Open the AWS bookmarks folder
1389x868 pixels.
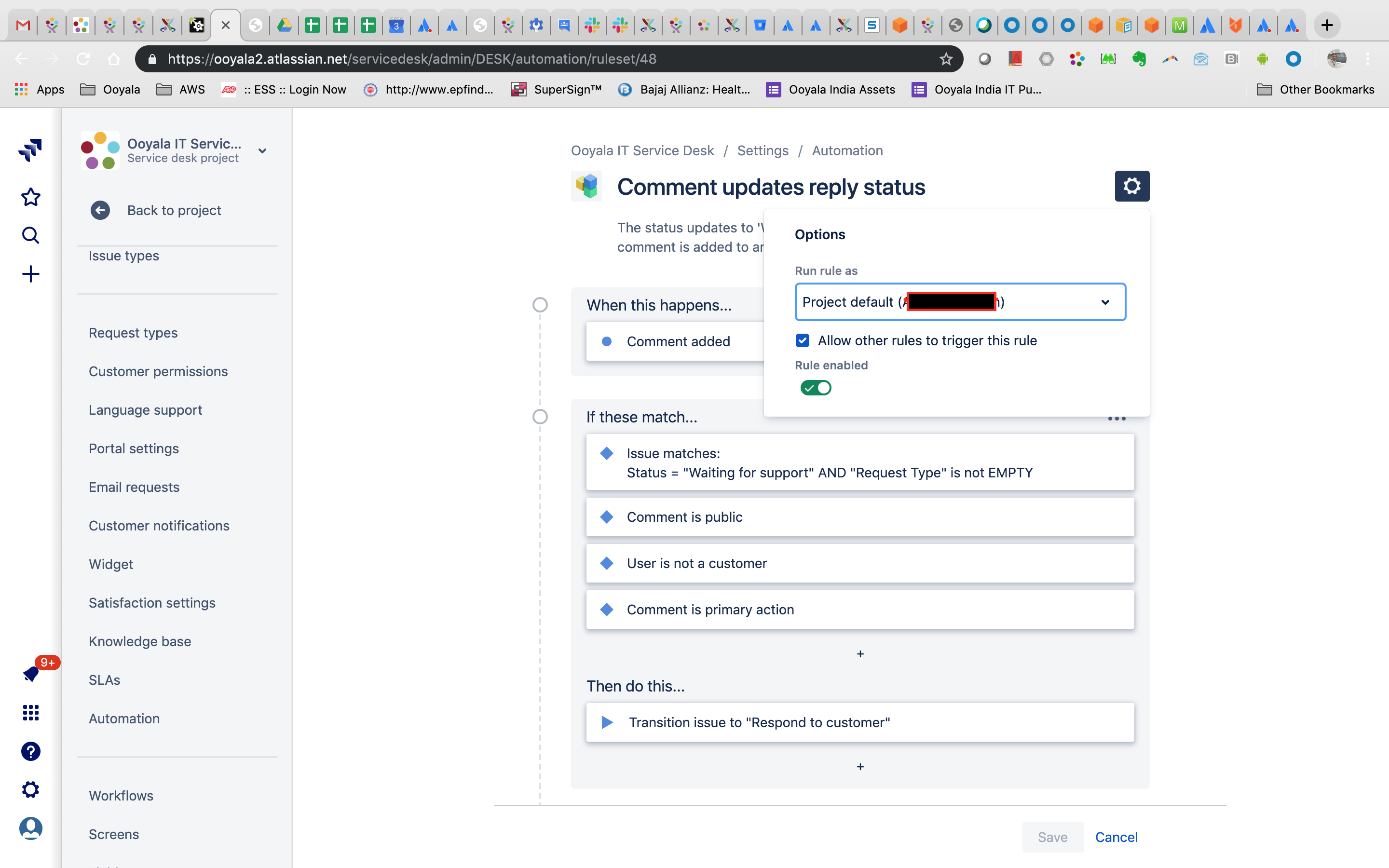pyautogui.click(x=180, y=89)
